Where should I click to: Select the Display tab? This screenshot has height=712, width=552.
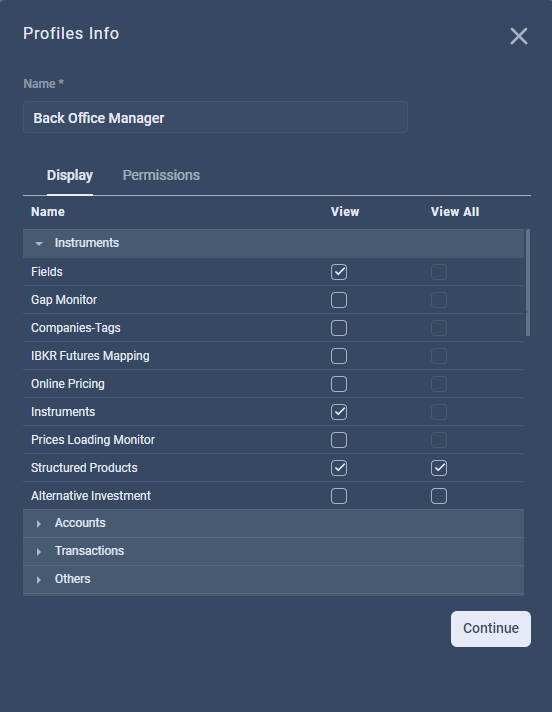pyautogui.click(x=70, y=175)
